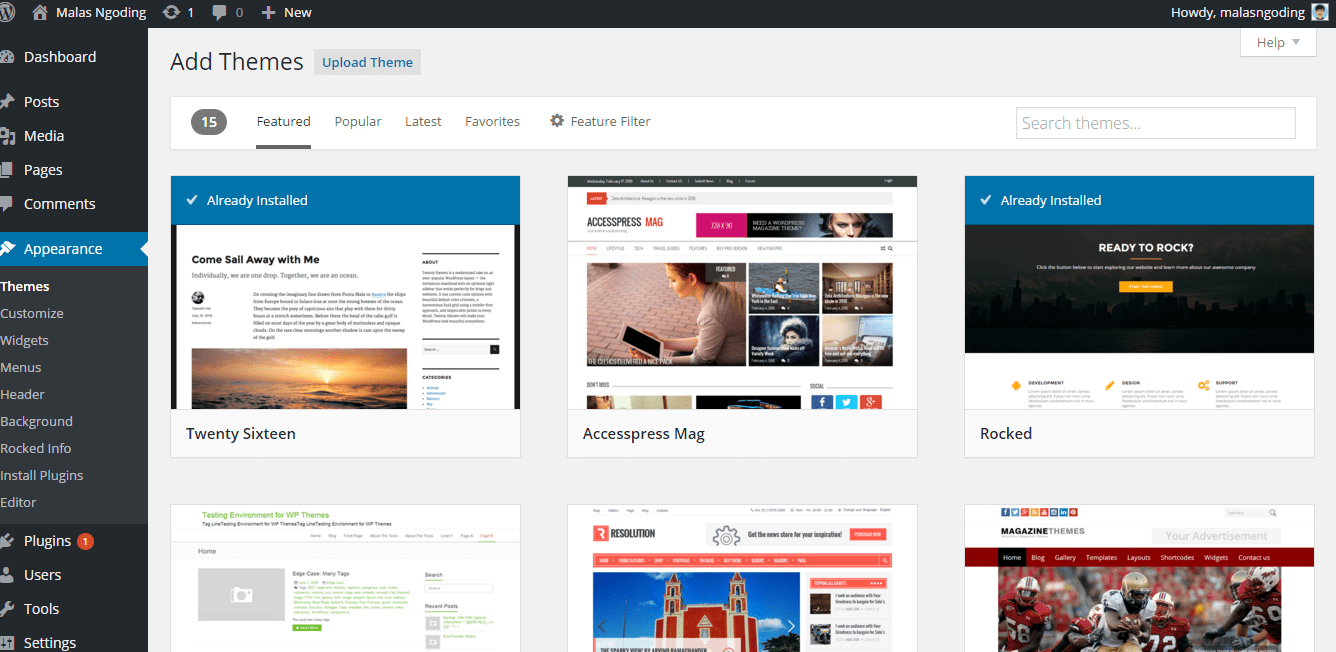Click the Plugins update badge showing 1
Image resolution: width=1336 pixels, height=652 pixels.
coord(85,541)
